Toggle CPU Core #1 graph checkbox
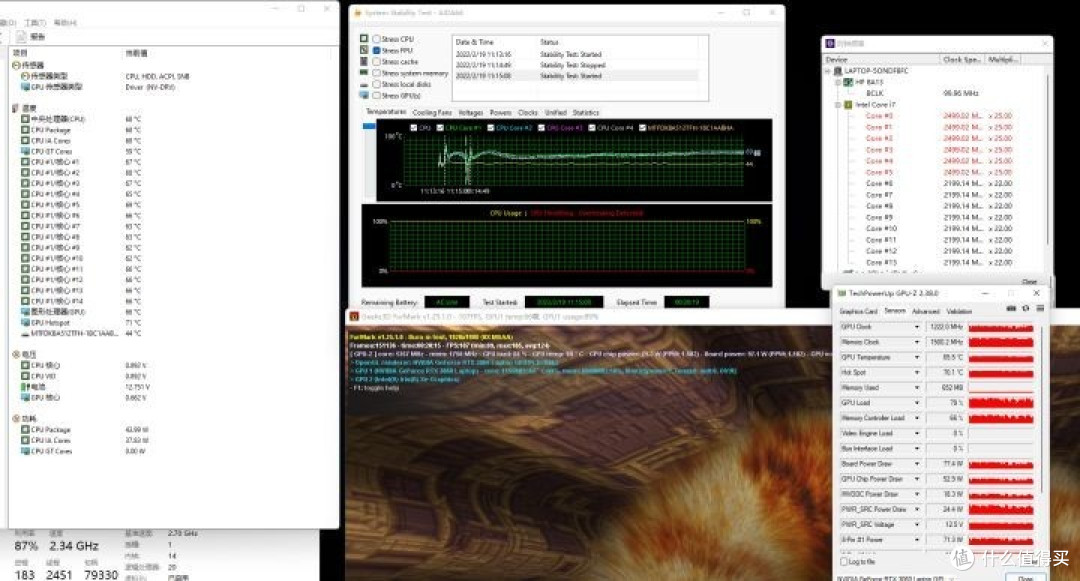This screenshot has height=581, width=1080. pyautogui.click(x=440, y=128)
